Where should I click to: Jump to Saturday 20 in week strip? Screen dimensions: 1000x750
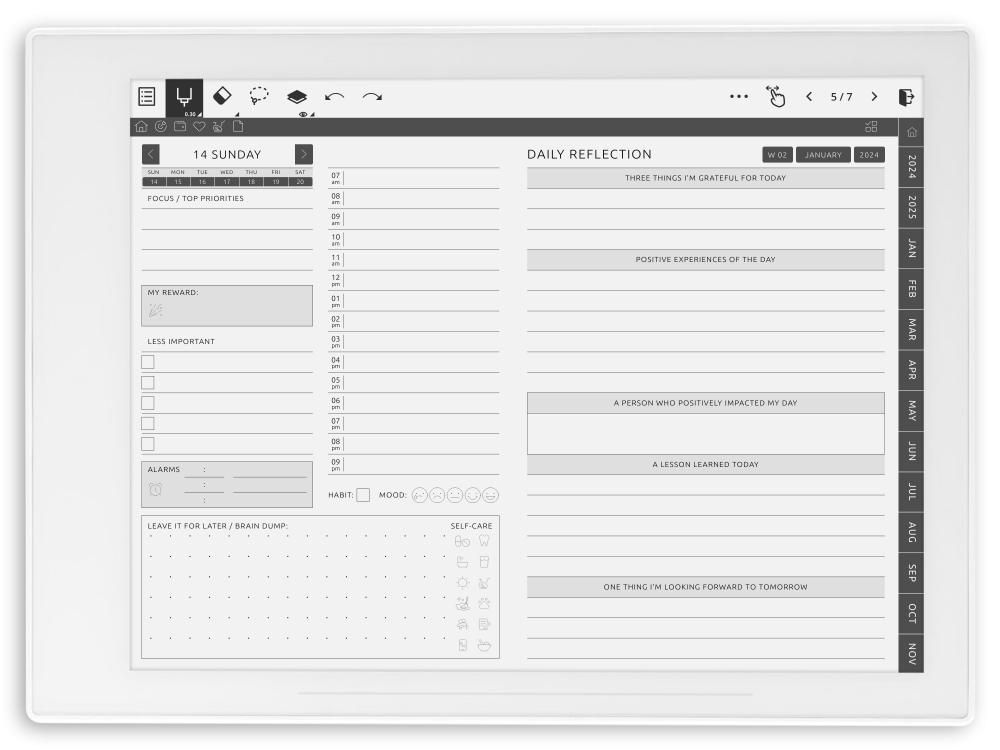coord(300,182)
